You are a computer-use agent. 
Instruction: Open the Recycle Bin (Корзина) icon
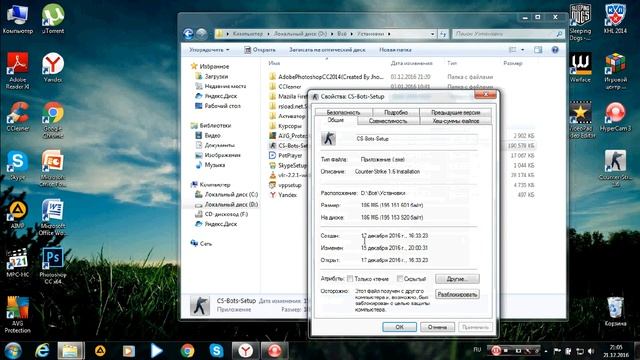tap(615, 311)
